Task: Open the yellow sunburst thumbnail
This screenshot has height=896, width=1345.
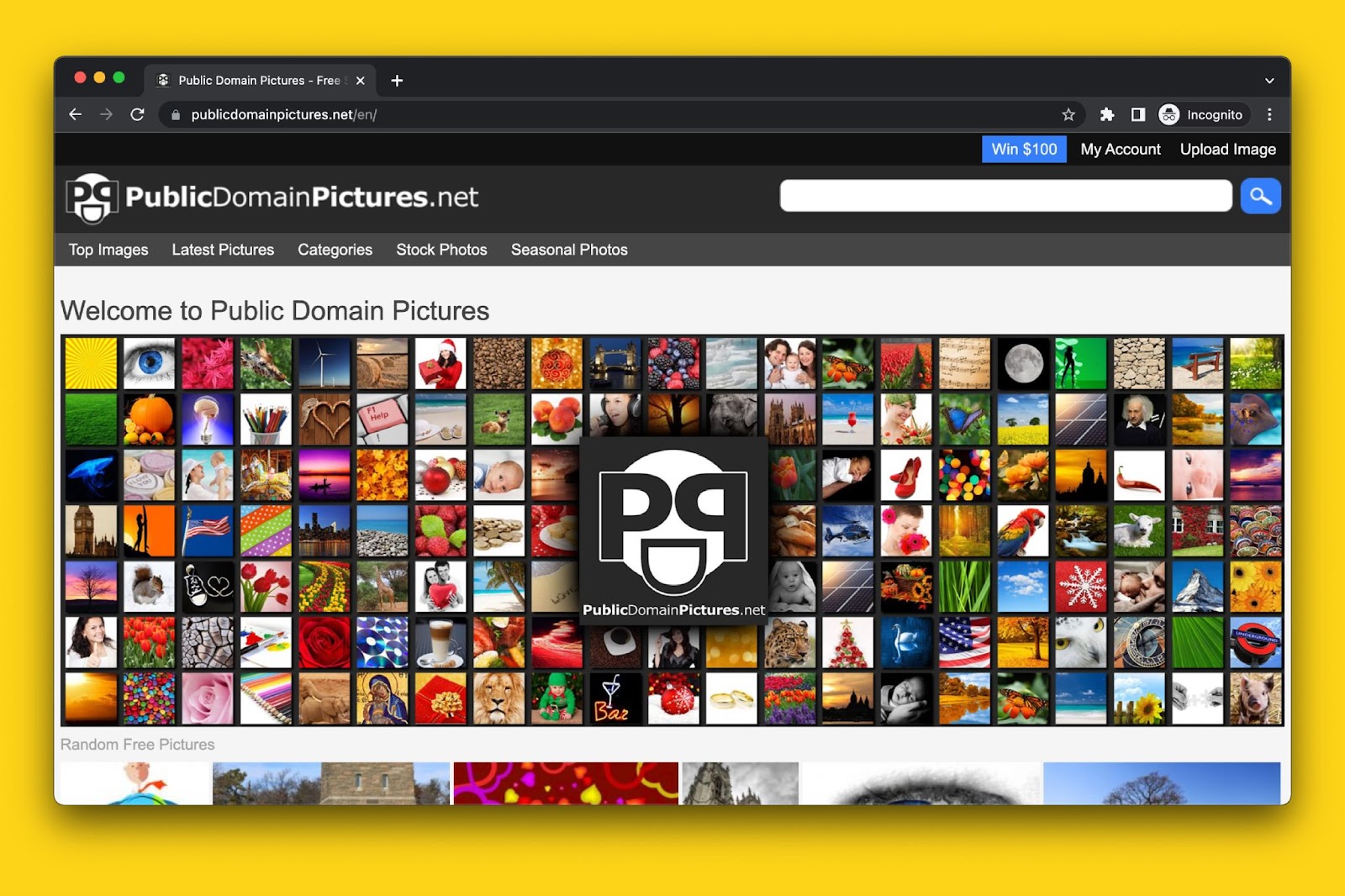Action: click(x=92, y=363)
